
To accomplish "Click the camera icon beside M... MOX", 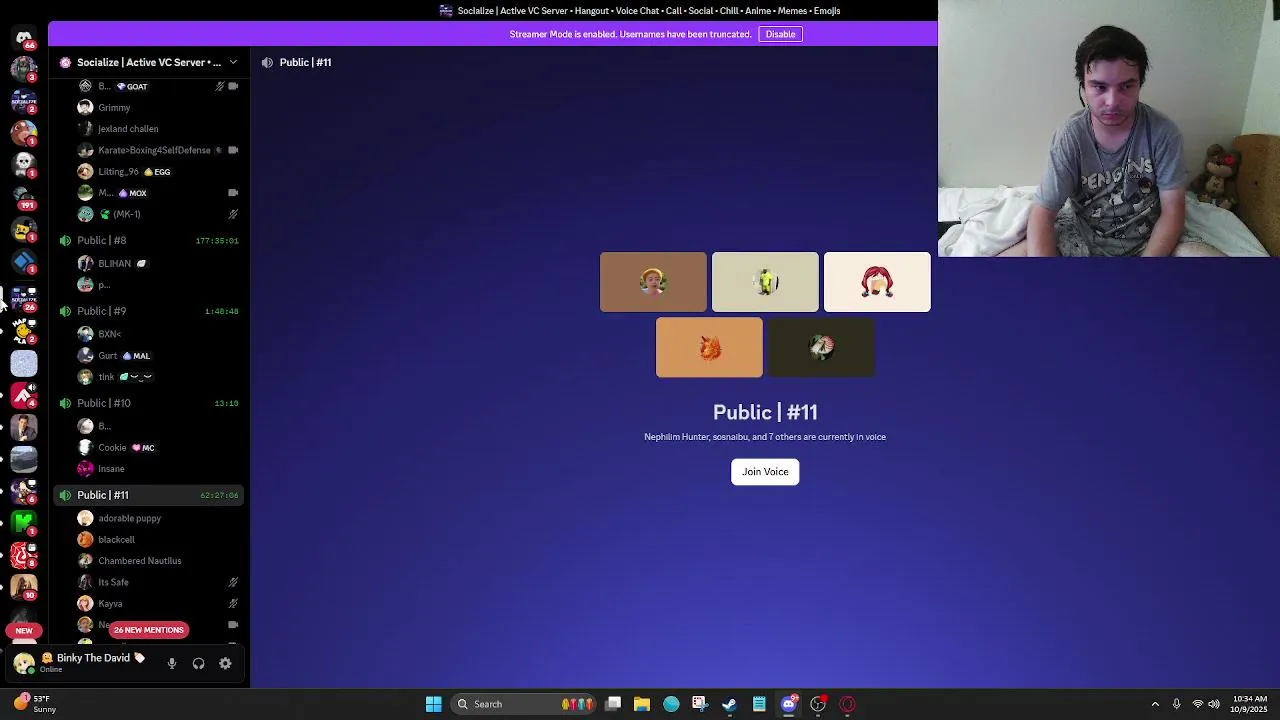I will pyautogui.click(x=233, y=193).
